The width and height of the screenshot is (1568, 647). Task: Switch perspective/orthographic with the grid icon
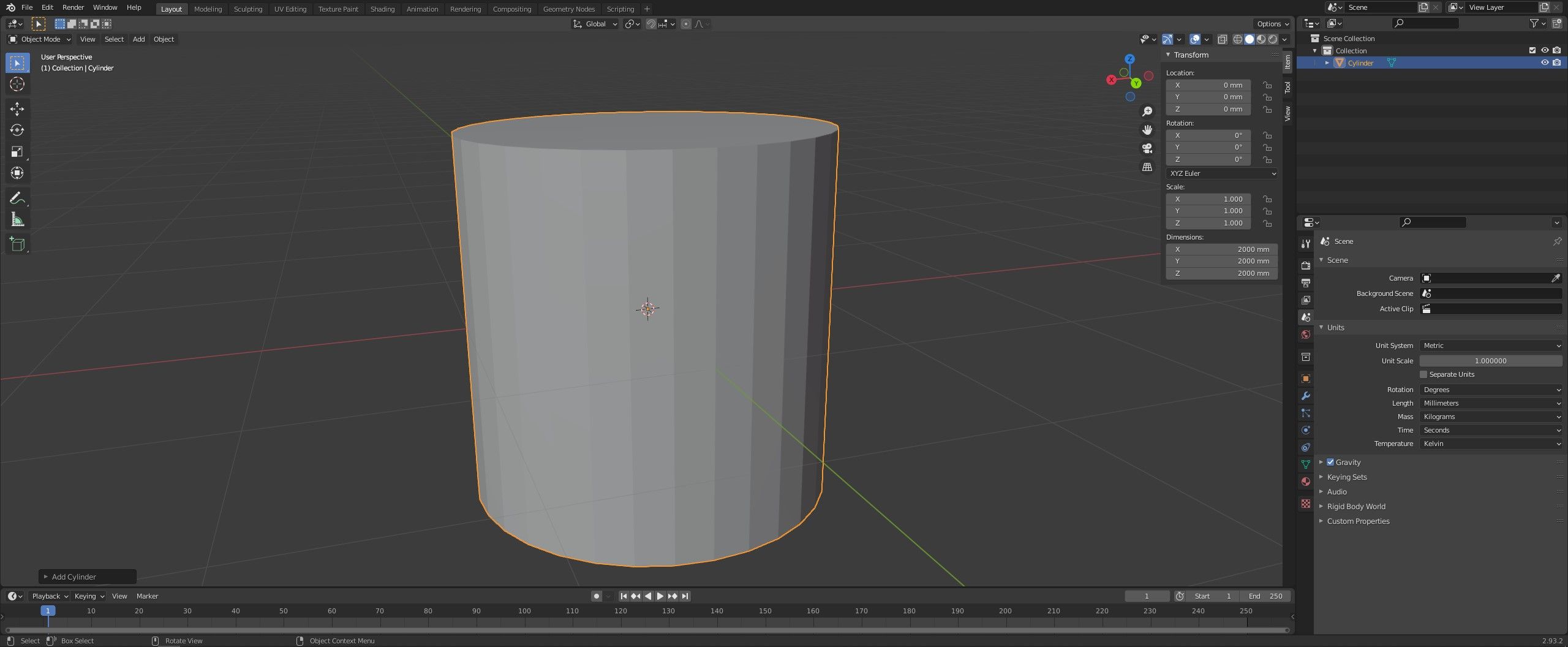(x=1147, y=167)
